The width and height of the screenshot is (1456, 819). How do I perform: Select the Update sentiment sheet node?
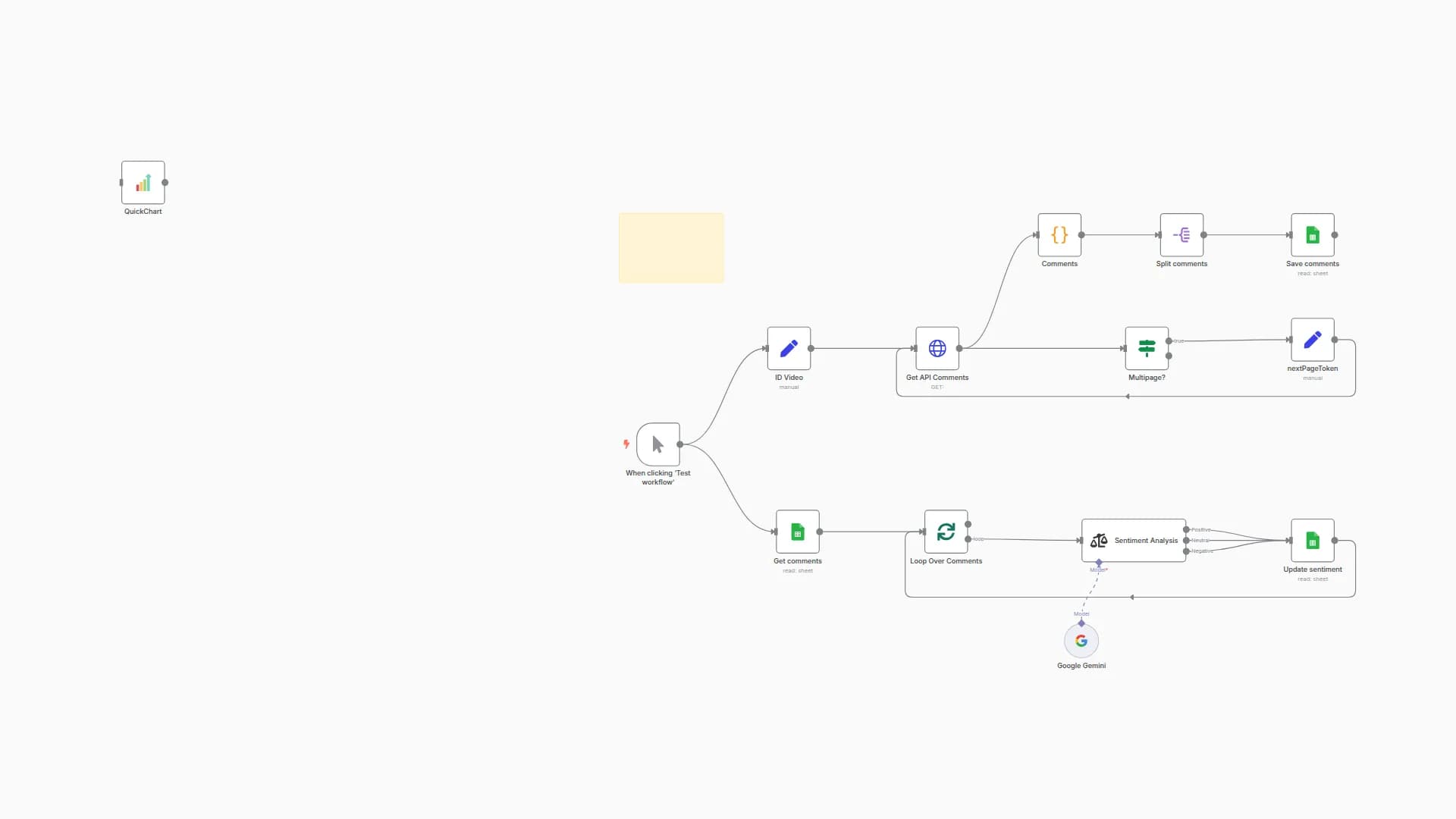[1313, 541]
